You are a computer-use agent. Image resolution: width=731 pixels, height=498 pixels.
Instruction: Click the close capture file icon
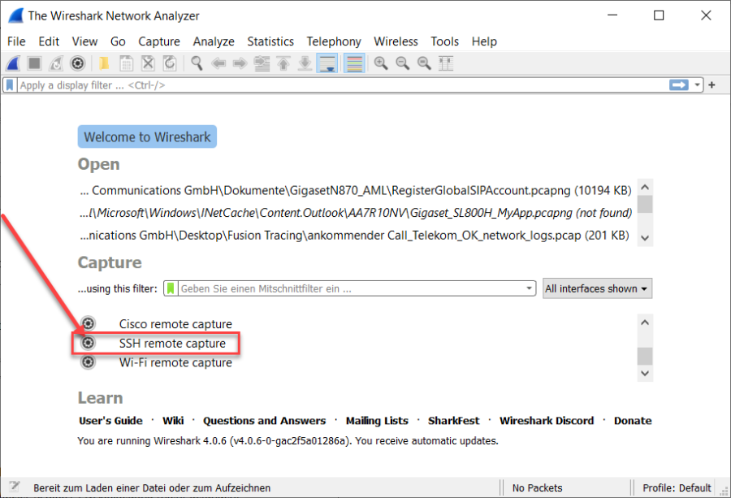click(148, 63)
